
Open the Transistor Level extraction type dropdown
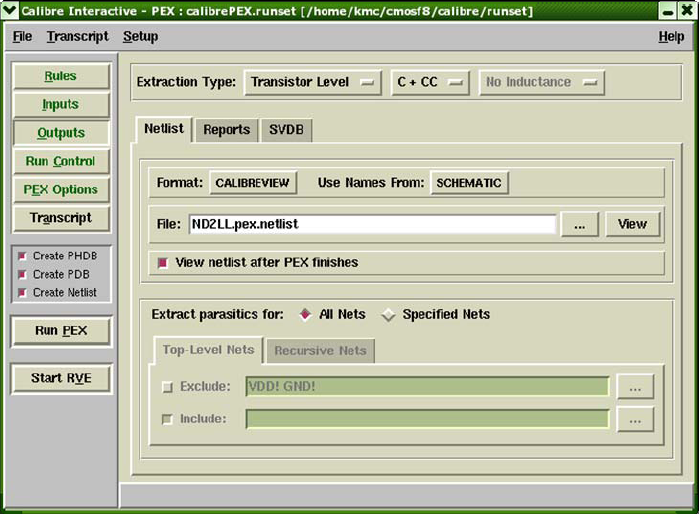click(x=312, y=82)
